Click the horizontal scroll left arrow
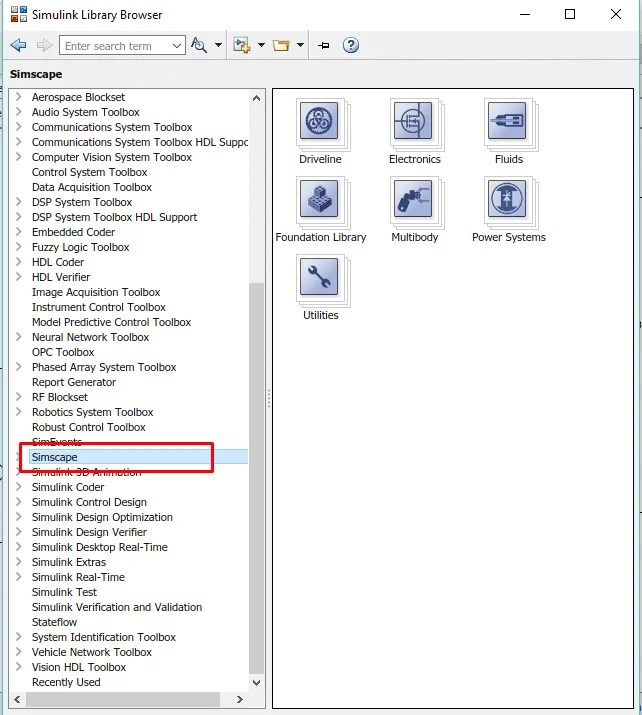Screen dimensions: 642x715 coord(17,699)
